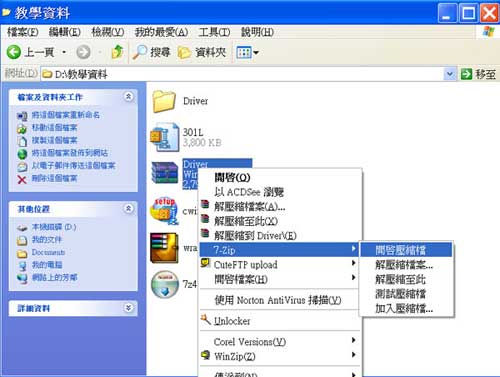This screenshot has width=500, height=377.
Task: Select the 7-Zip context menu entry
Action: 280,250
